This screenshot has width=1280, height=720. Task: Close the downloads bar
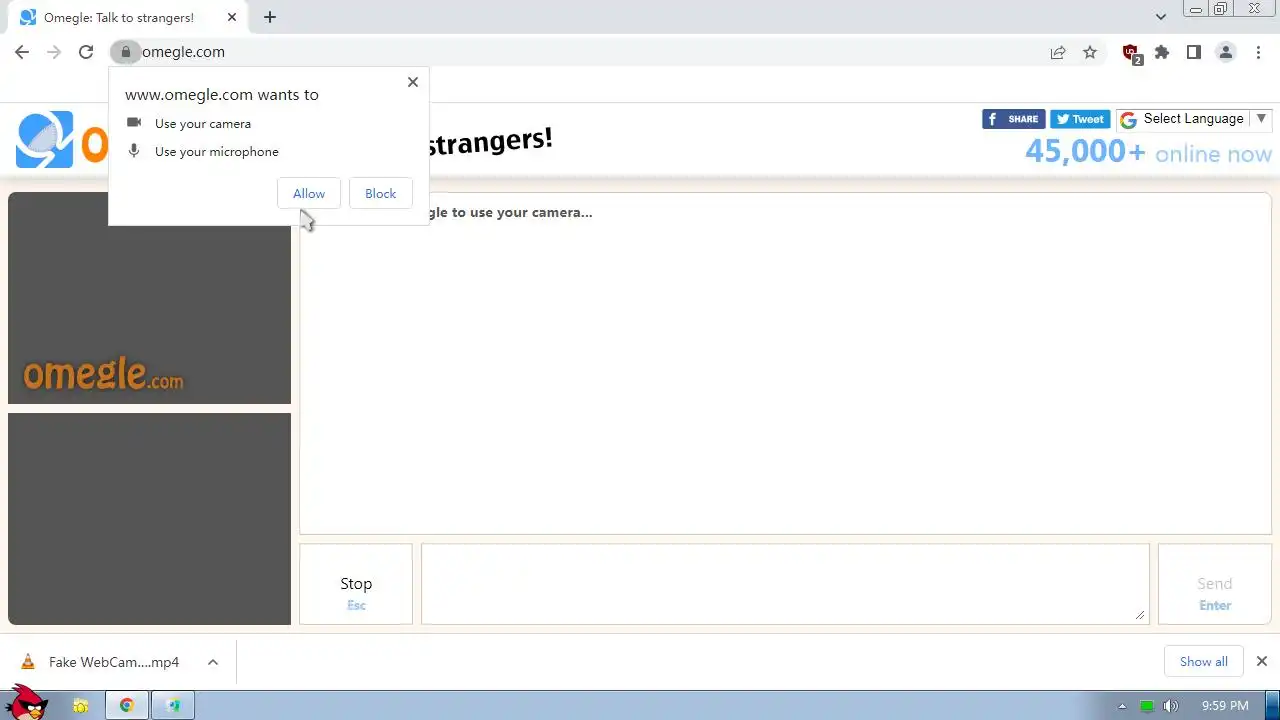point(1262,662)
